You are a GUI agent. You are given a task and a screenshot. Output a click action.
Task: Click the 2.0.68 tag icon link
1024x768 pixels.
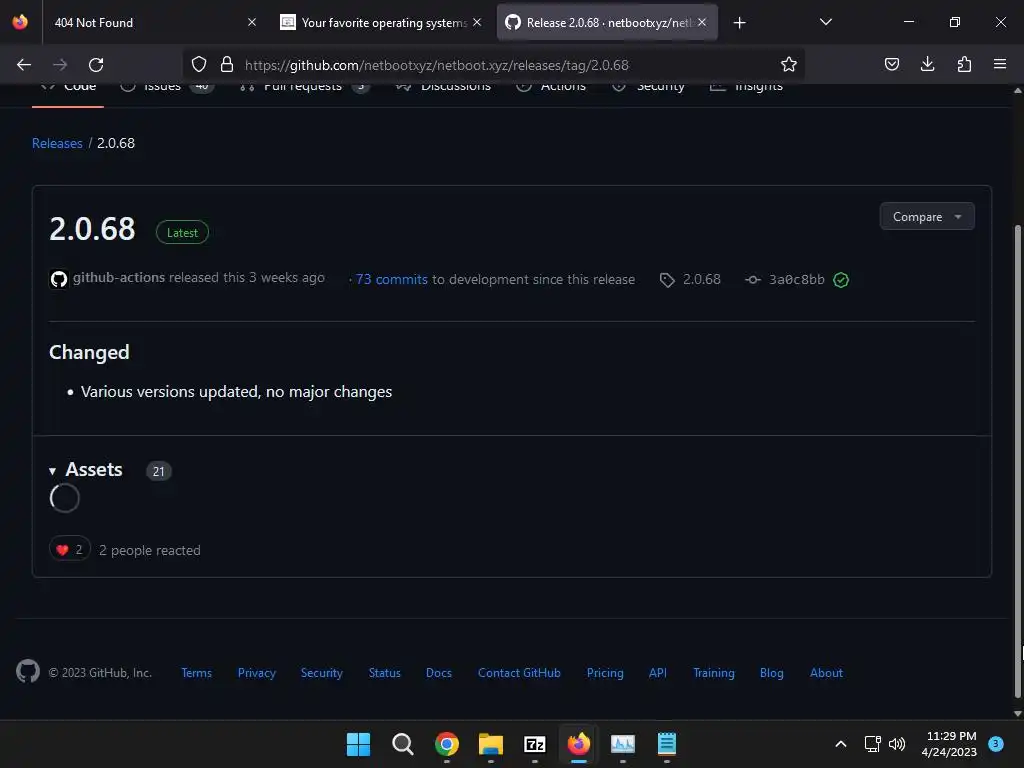pyautogui.click(x=690, y=280)
